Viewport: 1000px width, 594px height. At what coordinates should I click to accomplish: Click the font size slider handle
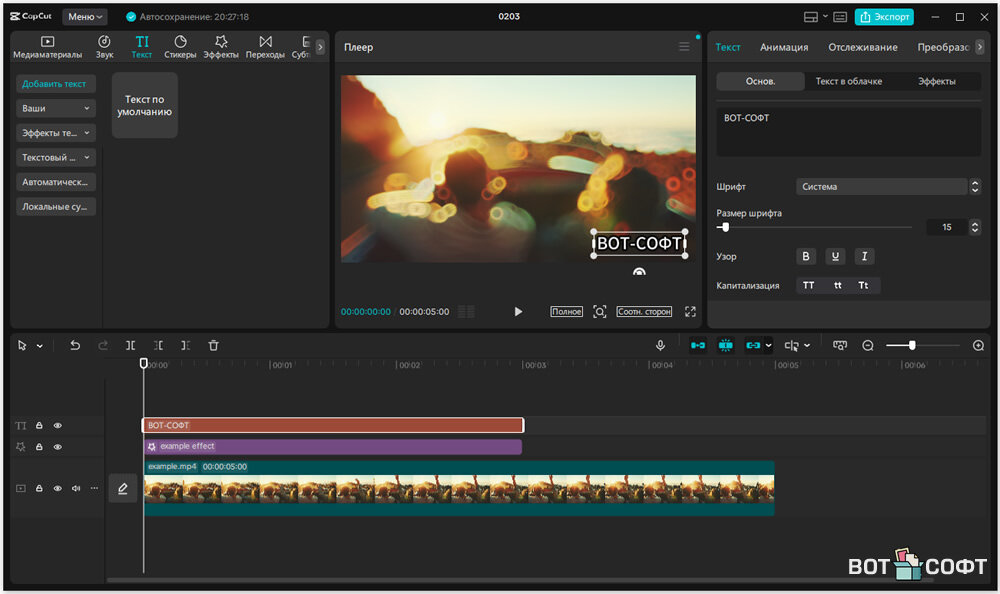point(724,227)
